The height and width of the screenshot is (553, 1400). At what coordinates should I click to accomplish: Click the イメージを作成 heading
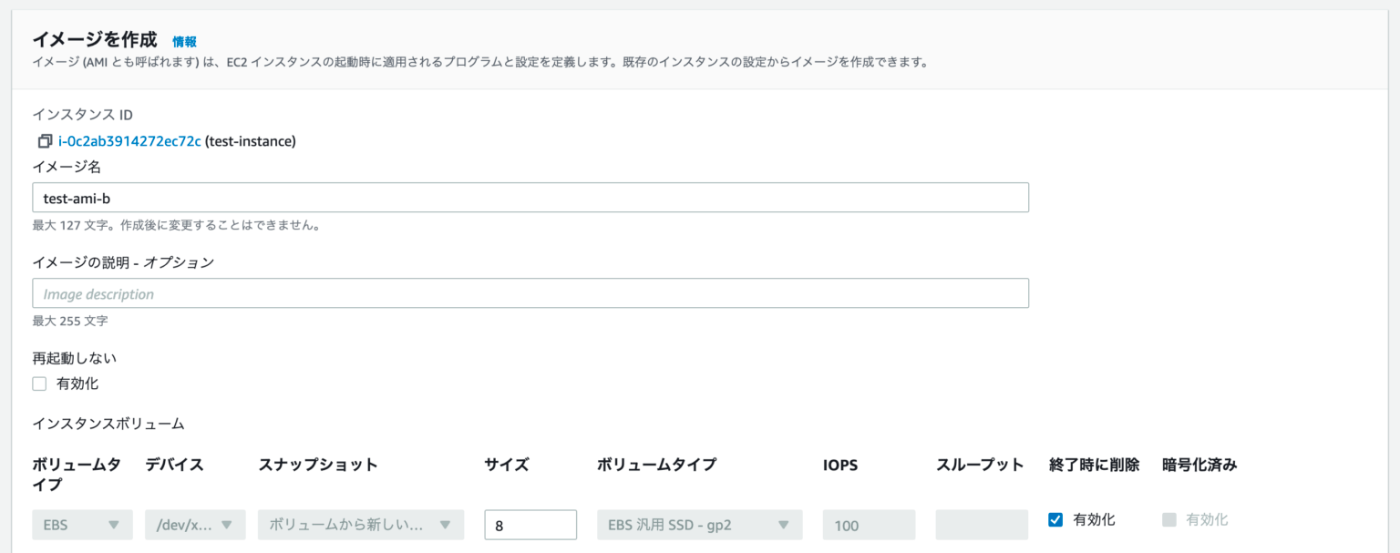point(95,40)
